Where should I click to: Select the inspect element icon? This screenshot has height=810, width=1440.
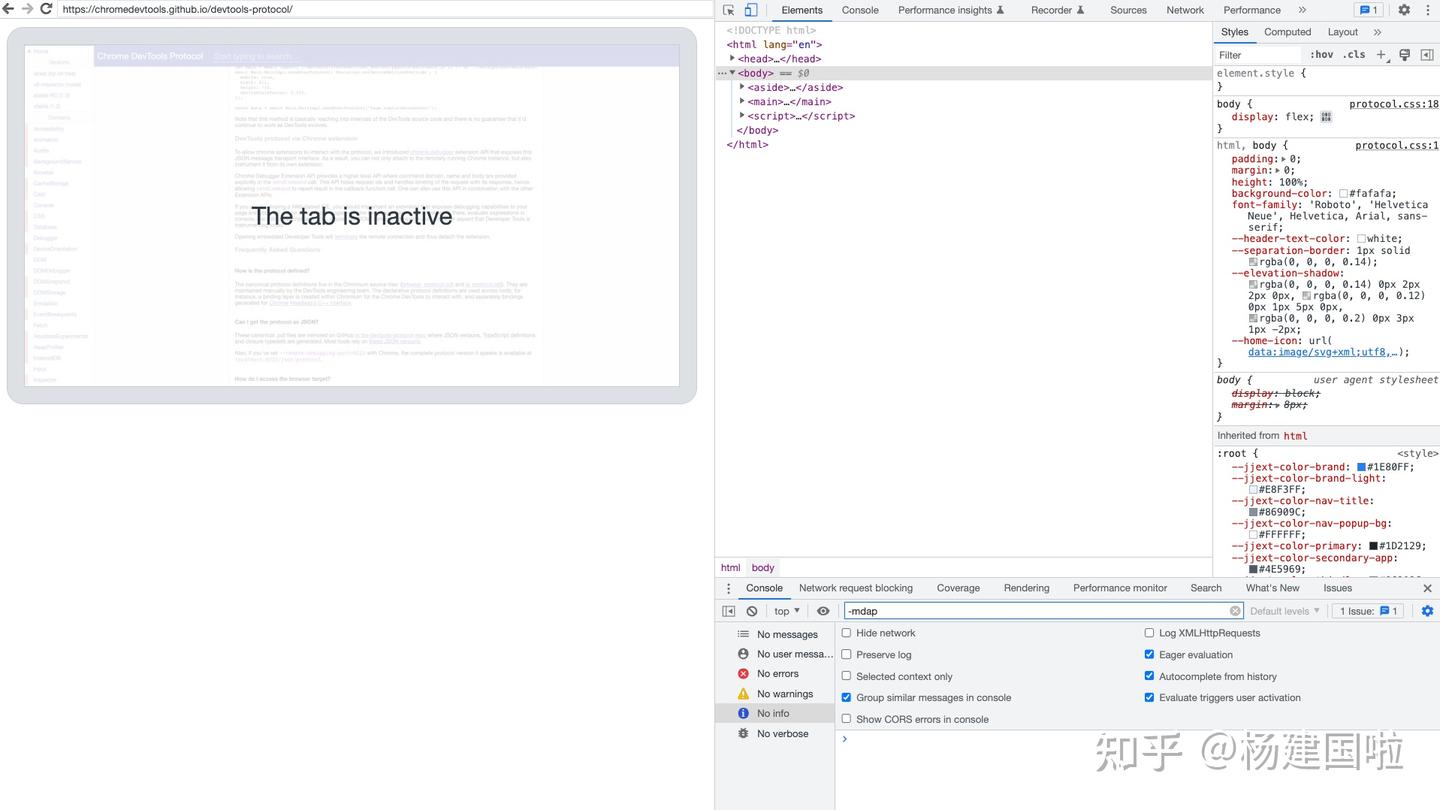click(x=729, y=10)
